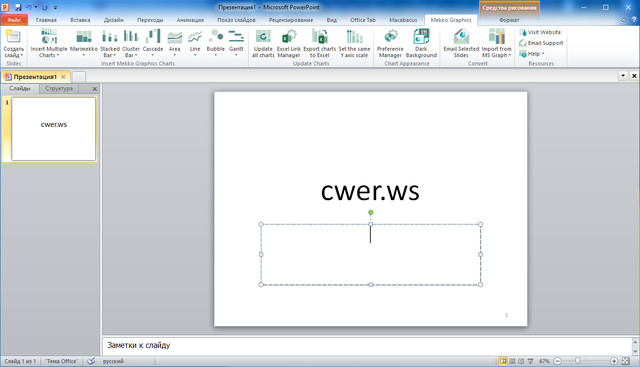Image resolution: width=640 pixels, height=367 pixels.
Task: Insert an Area chart
Action: click(x=175, y=43)
